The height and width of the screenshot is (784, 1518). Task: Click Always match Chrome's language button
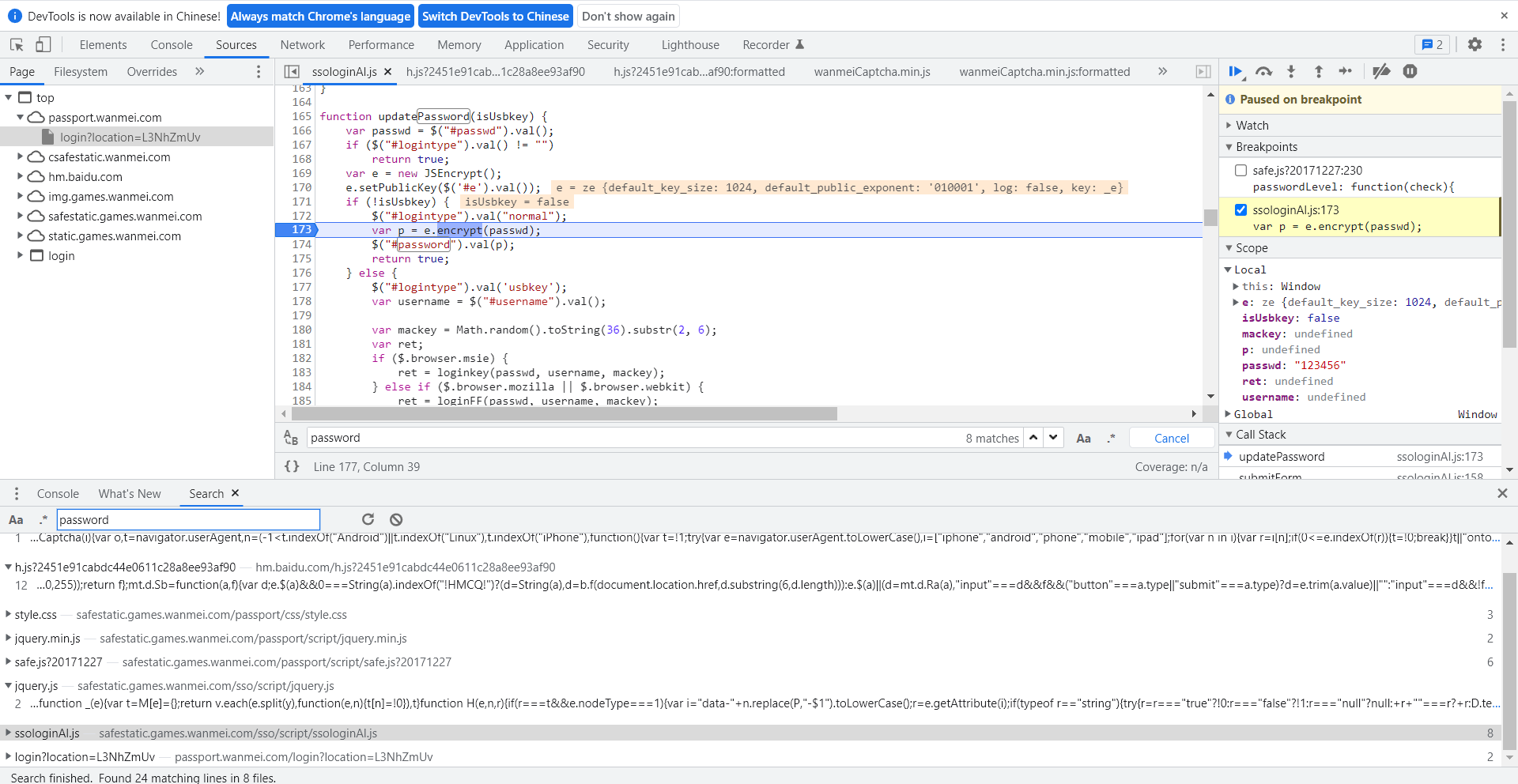[x=320, y=16]
